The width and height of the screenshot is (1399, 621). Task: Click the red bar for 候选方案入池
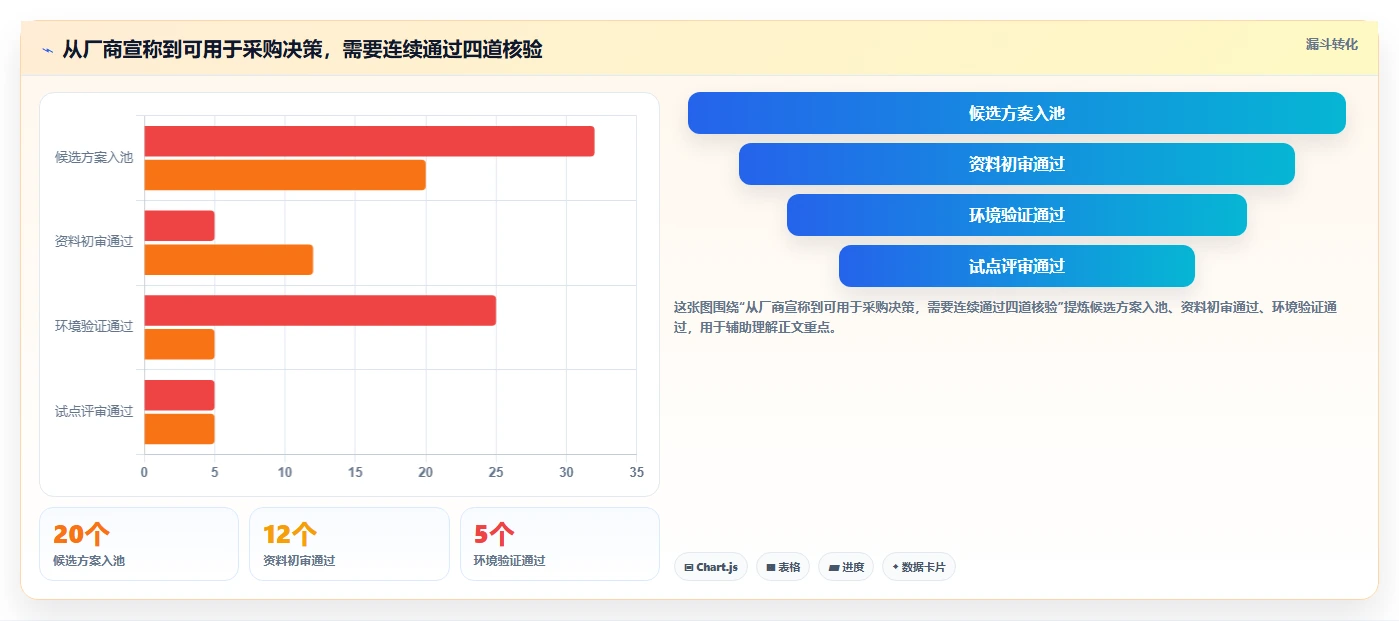click(x=369, y=141)
